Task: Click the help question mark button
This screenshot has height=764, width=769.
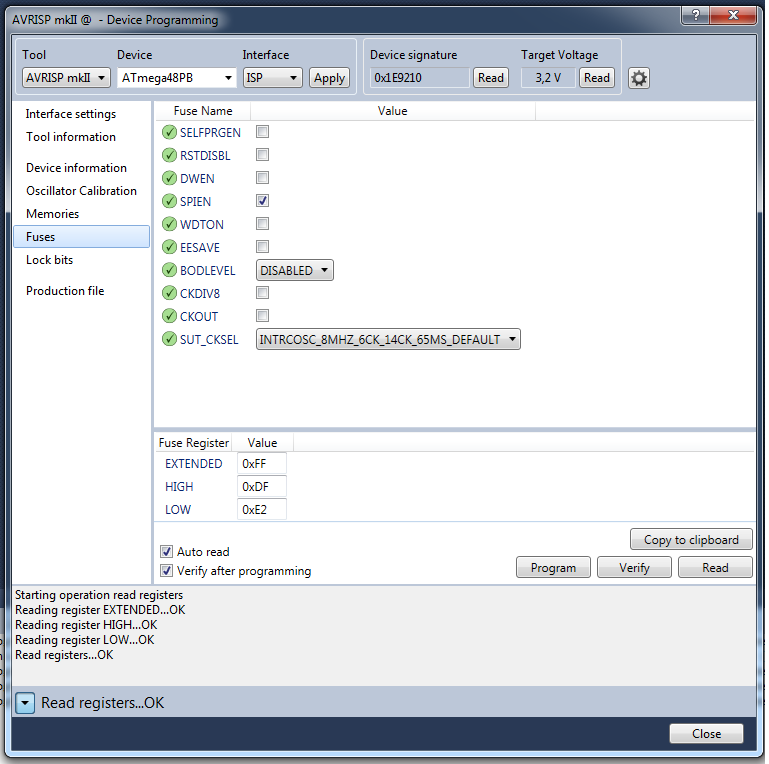Action: [695, 15]
